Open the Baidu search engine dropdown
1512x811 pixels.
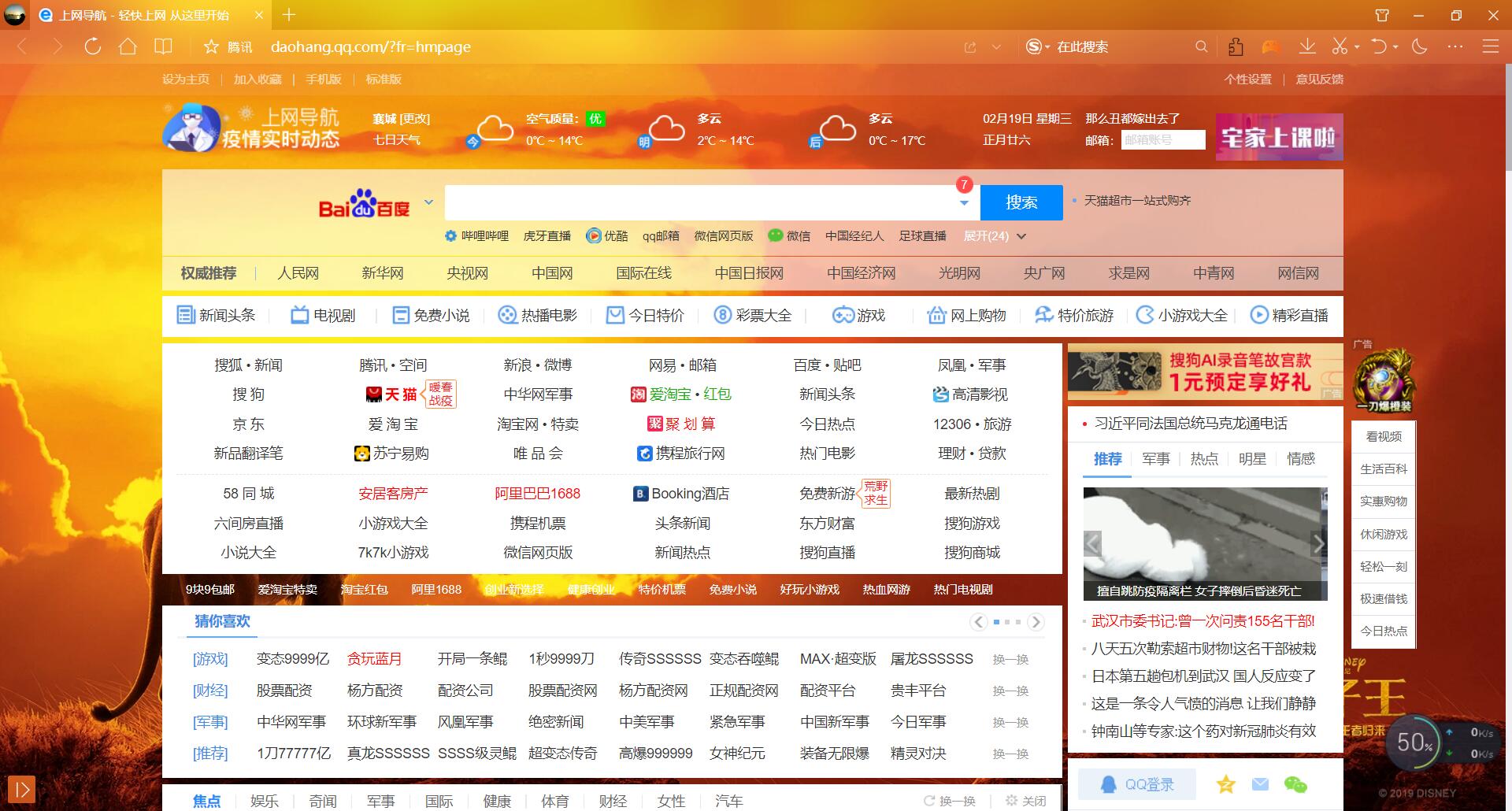tap(428, 202)
